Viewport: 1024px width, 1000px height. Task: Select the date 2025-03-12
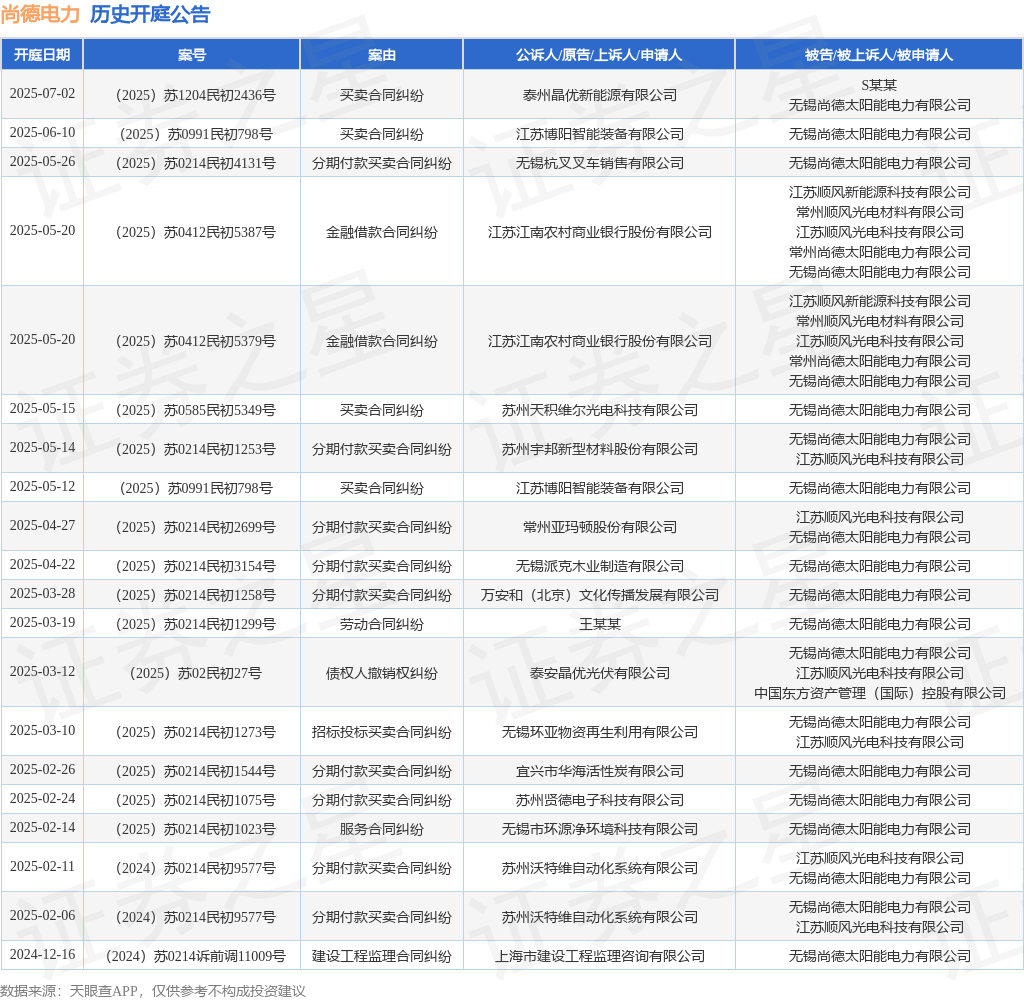[42, 671]
